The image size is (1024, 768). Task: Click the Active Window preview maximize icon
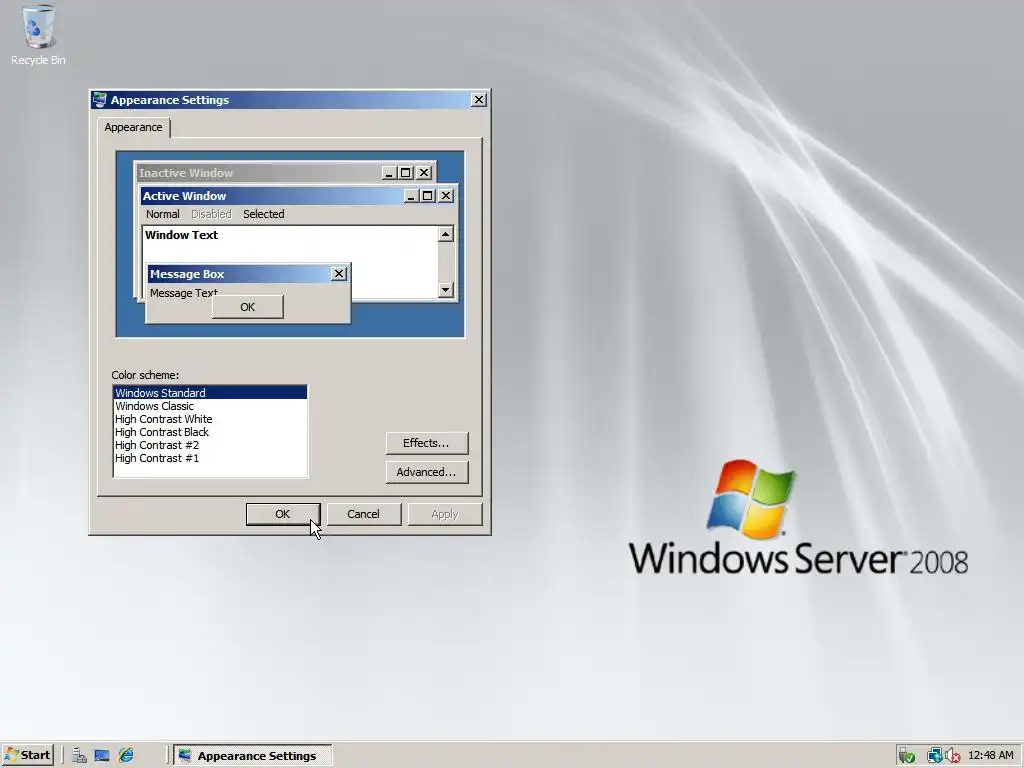click(428, 196)
